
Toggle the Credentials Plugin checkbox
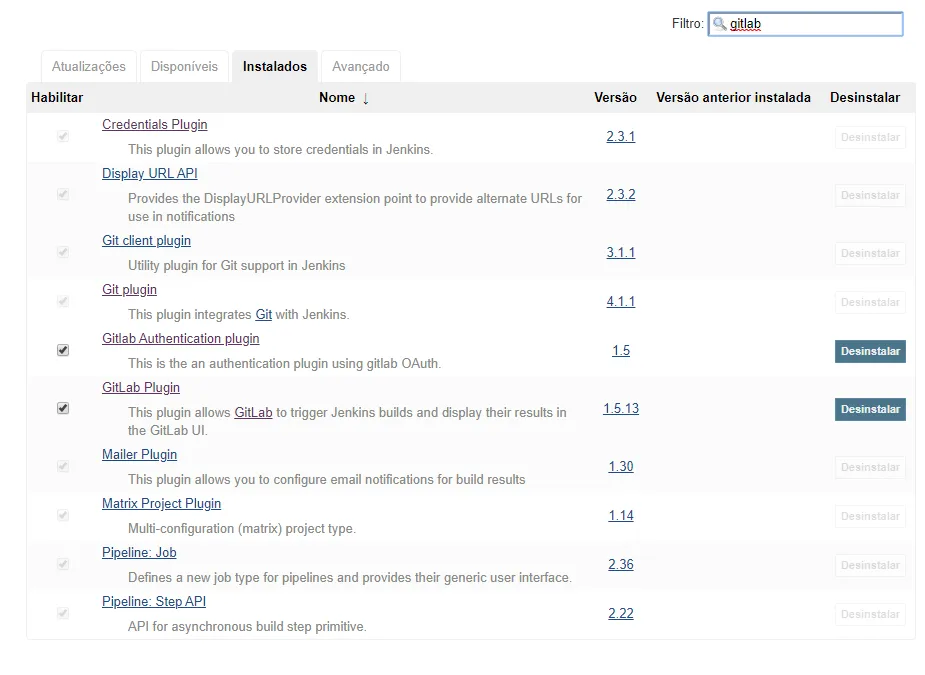63,136
